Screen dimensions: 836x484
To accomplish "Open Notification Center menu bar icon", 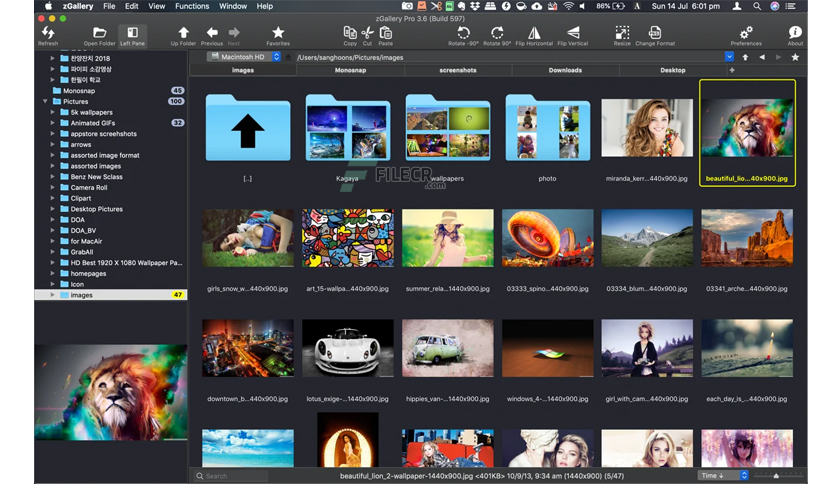I will pyautogui.click(x=790, y=6).
